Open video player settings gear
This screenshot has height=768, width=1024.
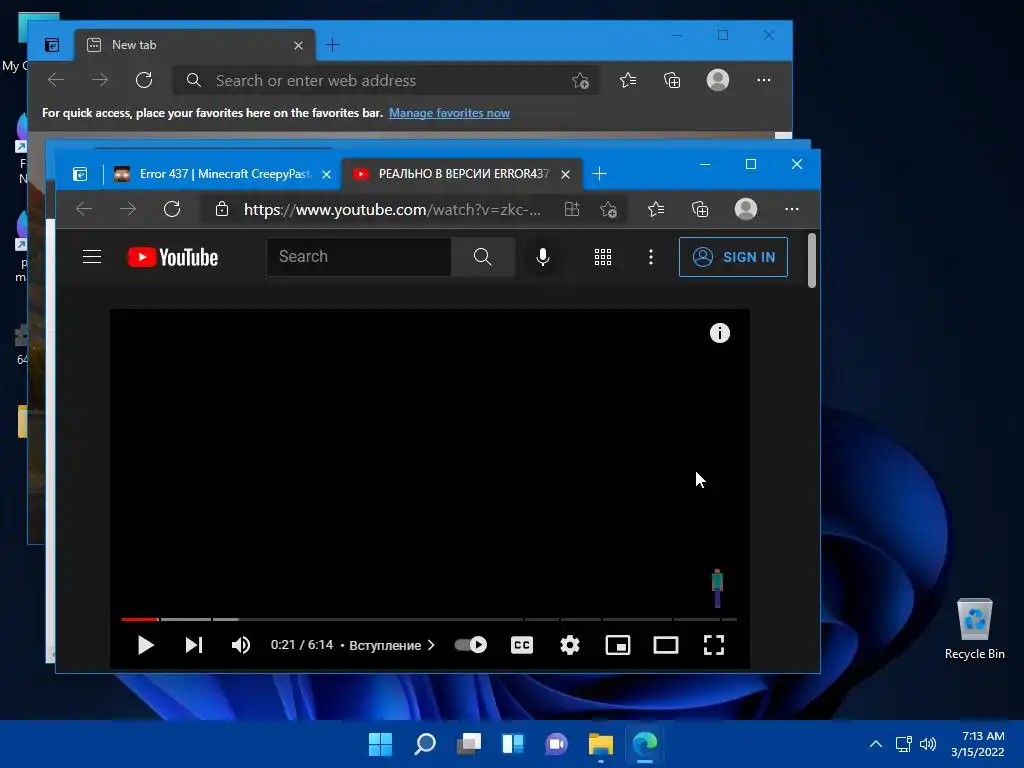click(570, 645)
